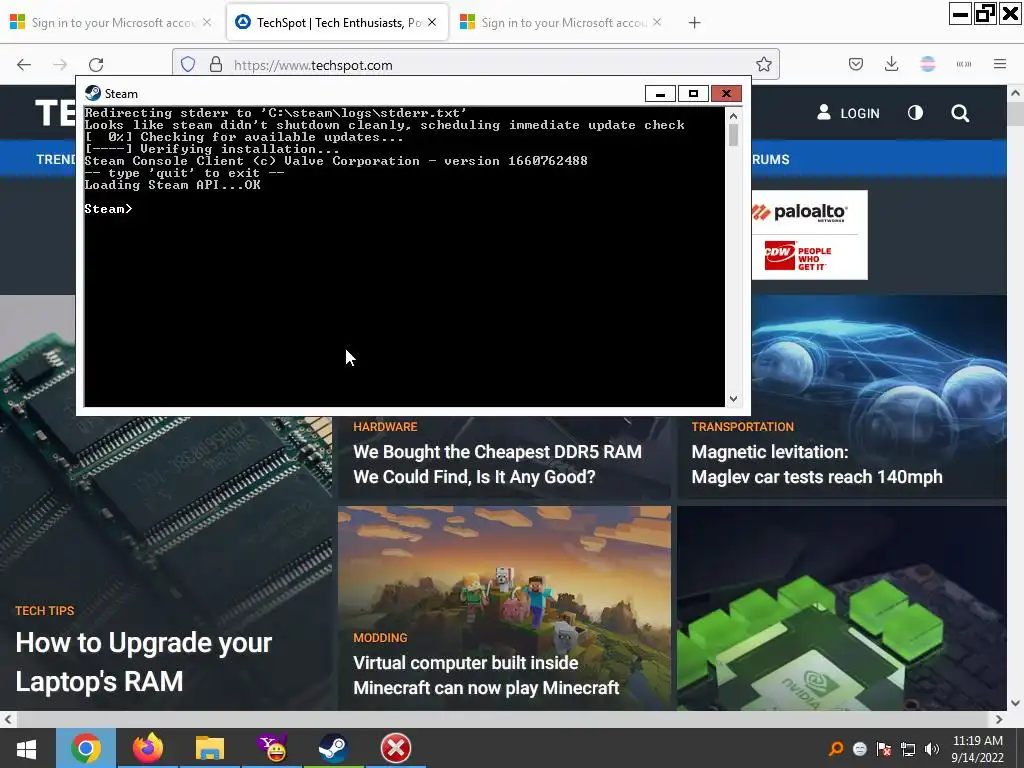
Task: Click the site security padlock icon
Action: pyautogui.click(x=216, y=65)
